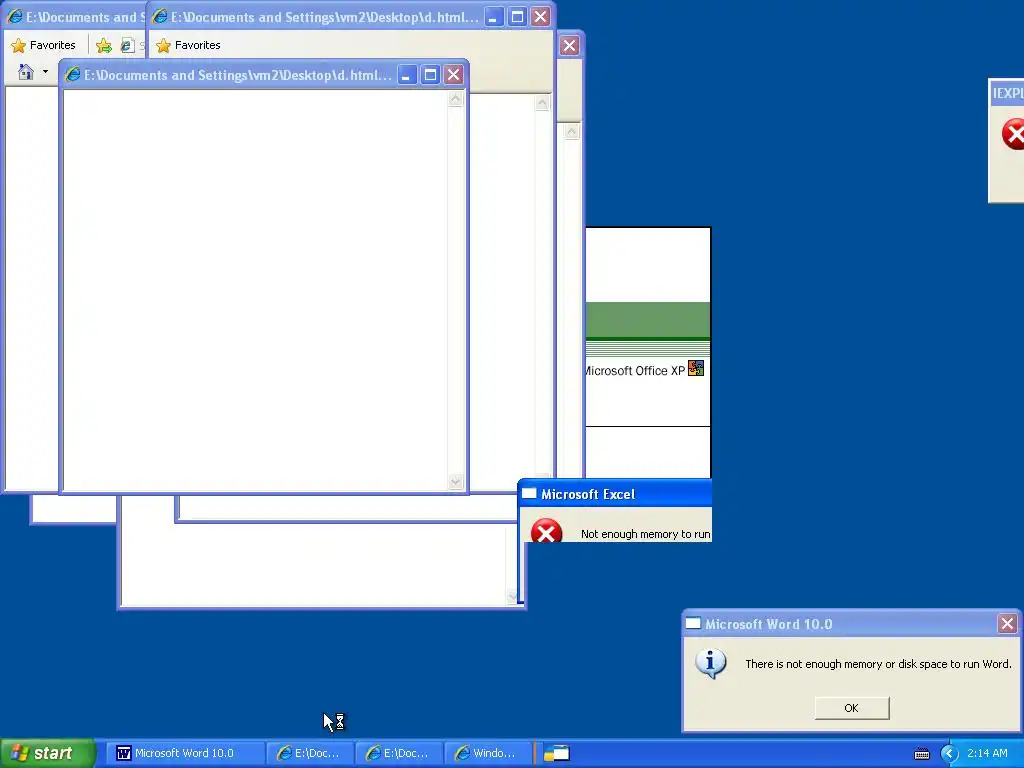
Task: Maximize the IE window at the top of the screen
Action: [x=517, y=17]
